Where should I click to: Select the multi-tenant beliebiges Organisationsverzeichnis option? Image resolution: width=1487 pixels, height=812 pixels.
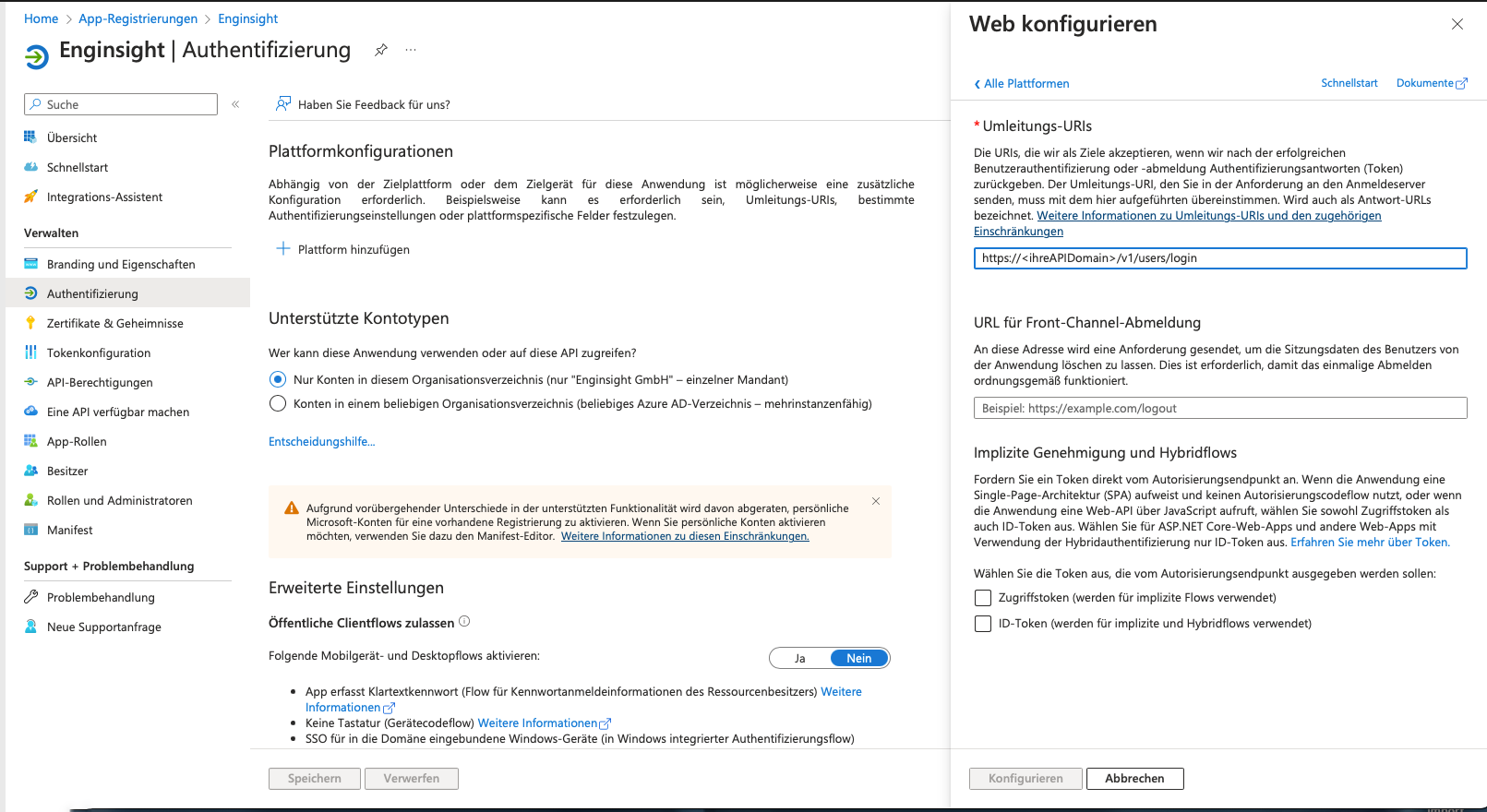click(278, 403)
